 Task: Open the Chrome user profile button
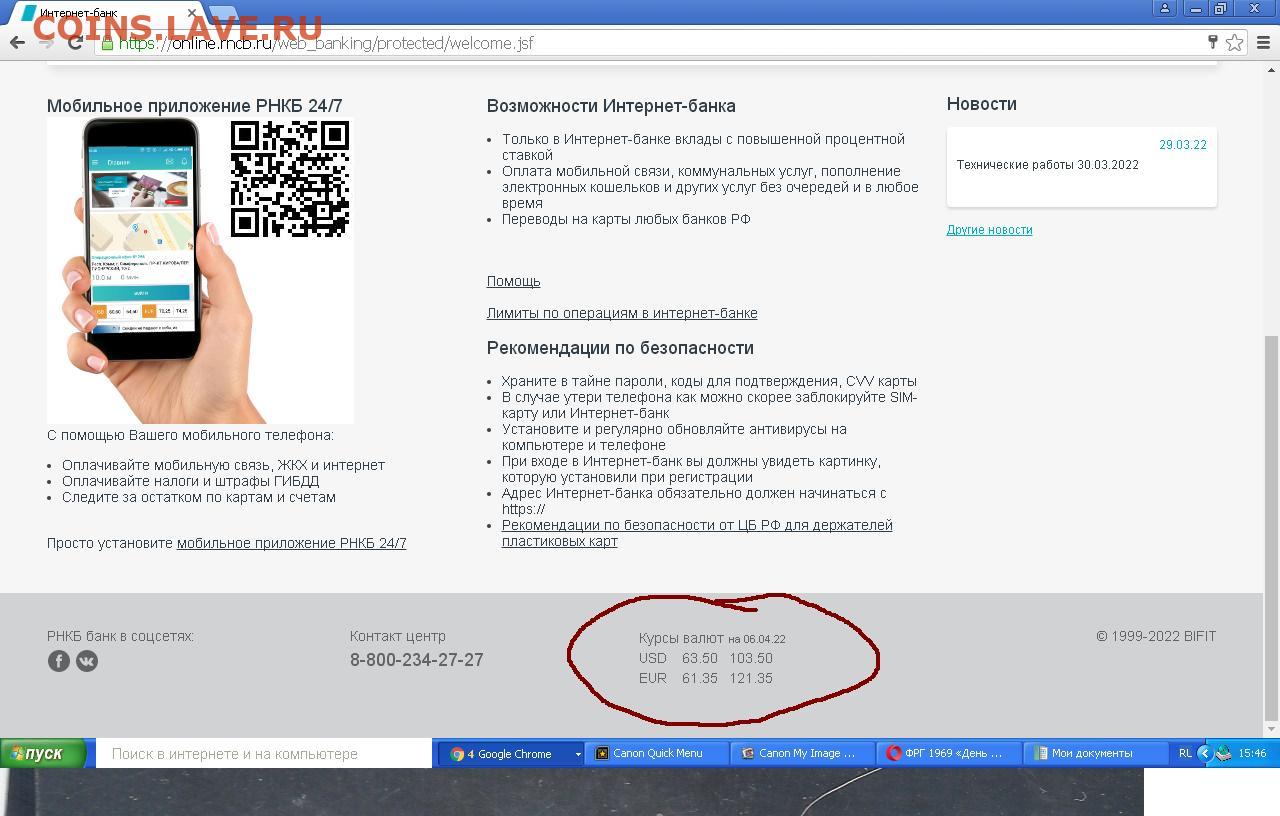coord(1164,8)
